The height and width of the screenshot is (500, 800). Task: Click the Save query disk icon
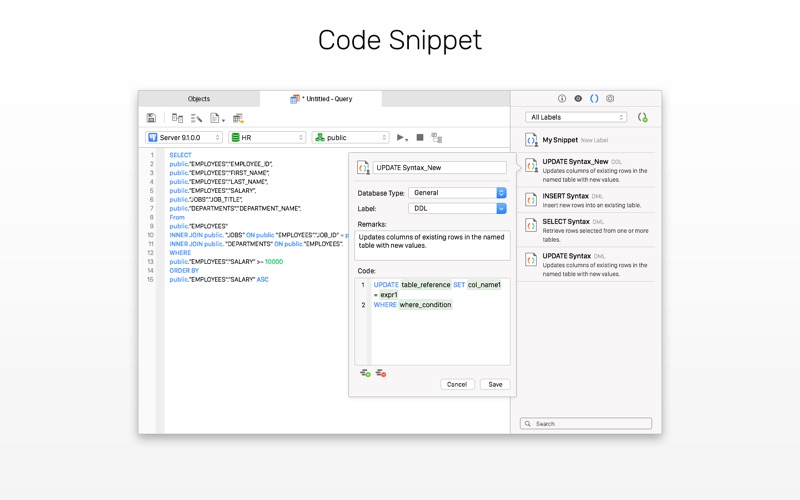click(151, 118)
